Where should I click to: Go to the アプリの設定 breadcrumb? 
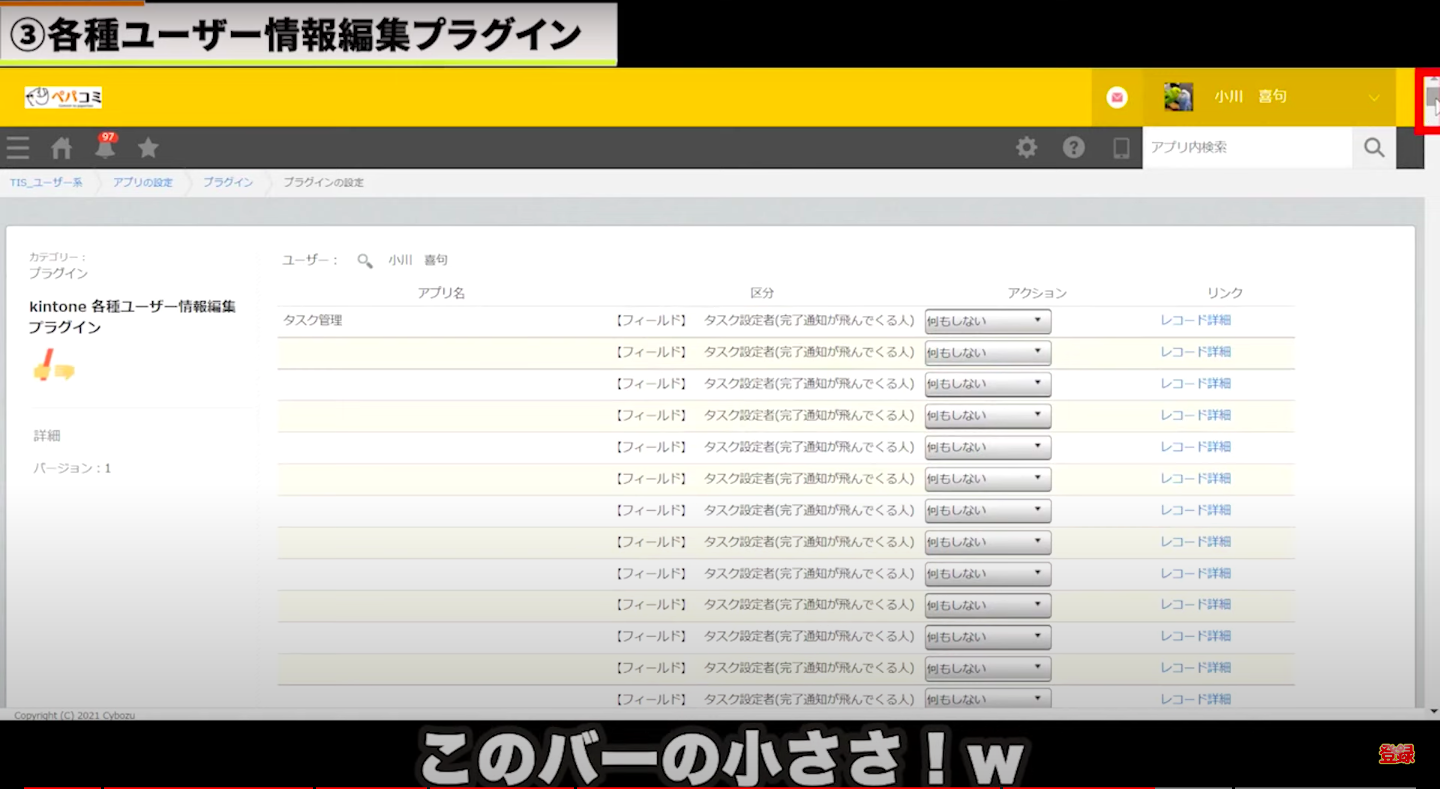click(142, 183)
